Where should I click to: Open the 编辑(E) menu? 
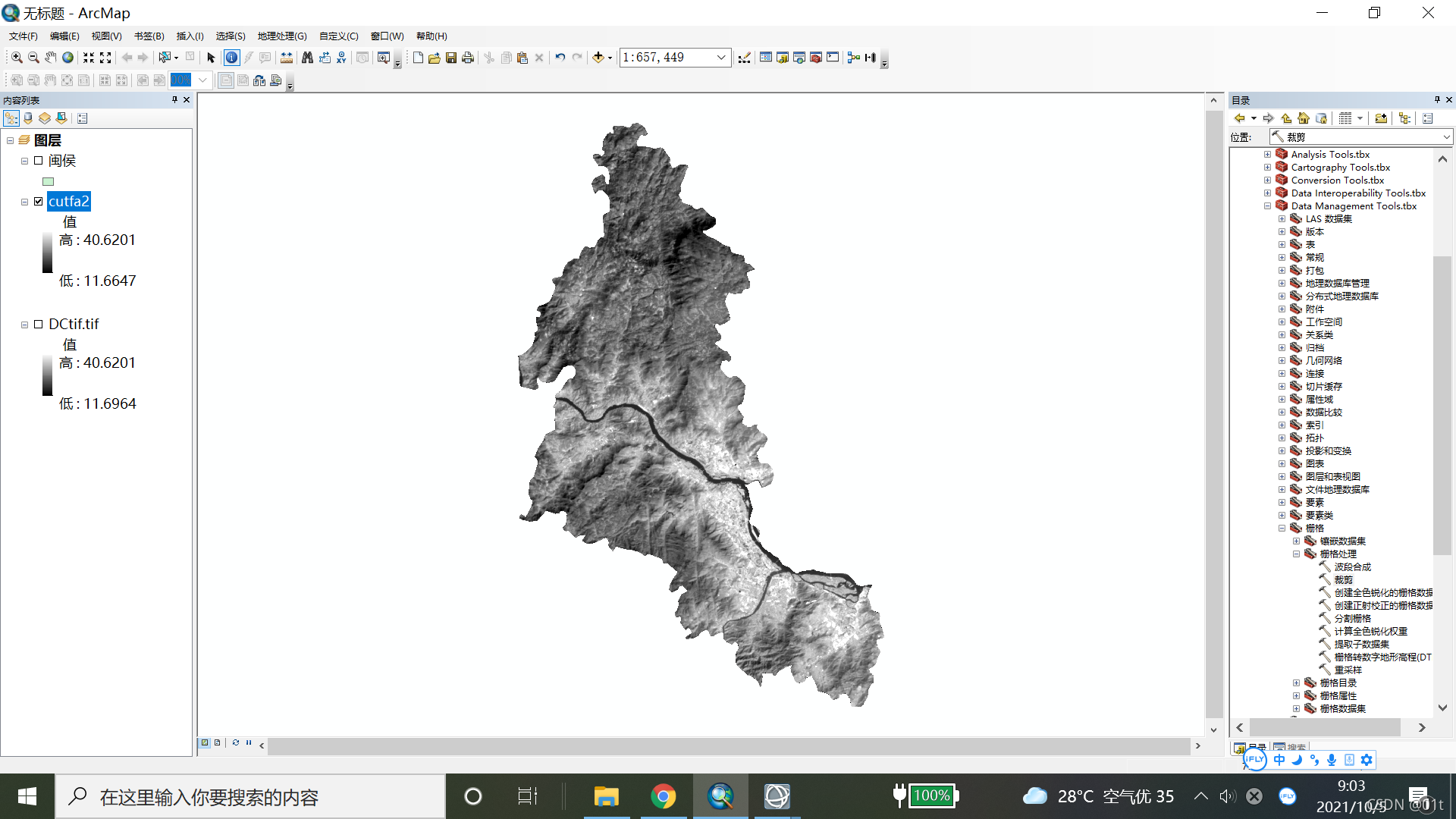64,36
